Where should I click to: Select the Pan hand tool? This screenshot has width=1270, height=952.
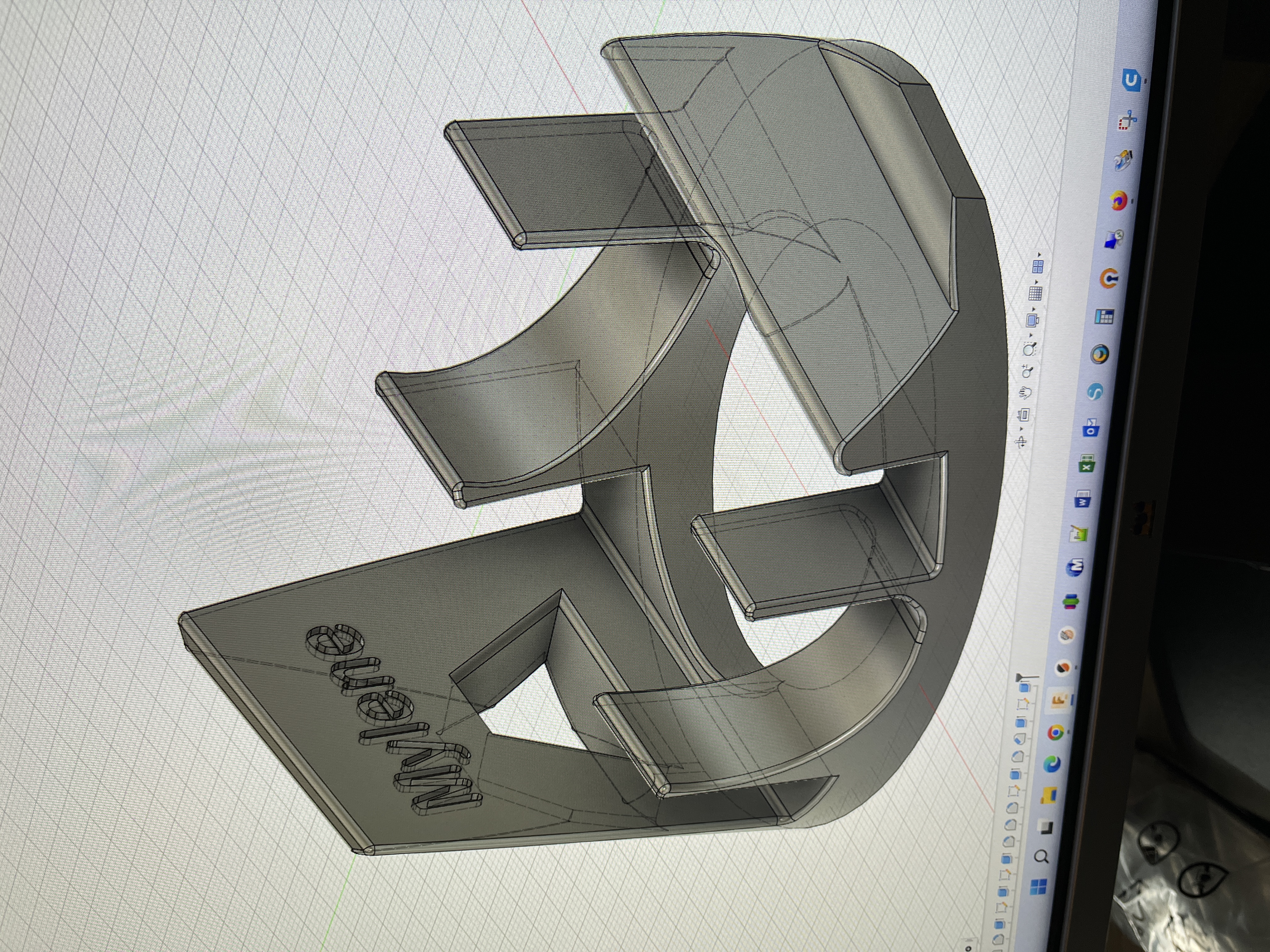pos(1025,393)
